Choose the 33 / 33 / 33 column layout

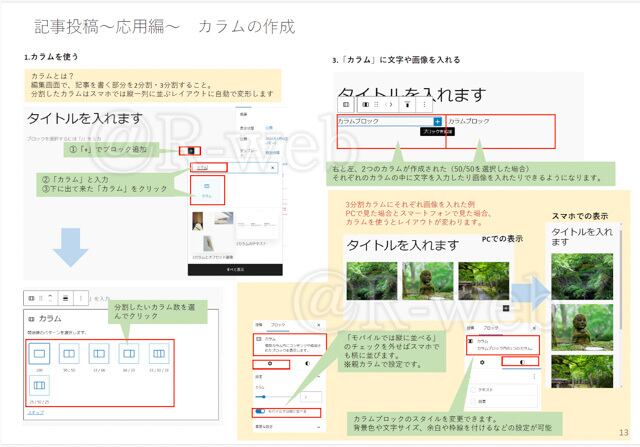click(159, 354)
